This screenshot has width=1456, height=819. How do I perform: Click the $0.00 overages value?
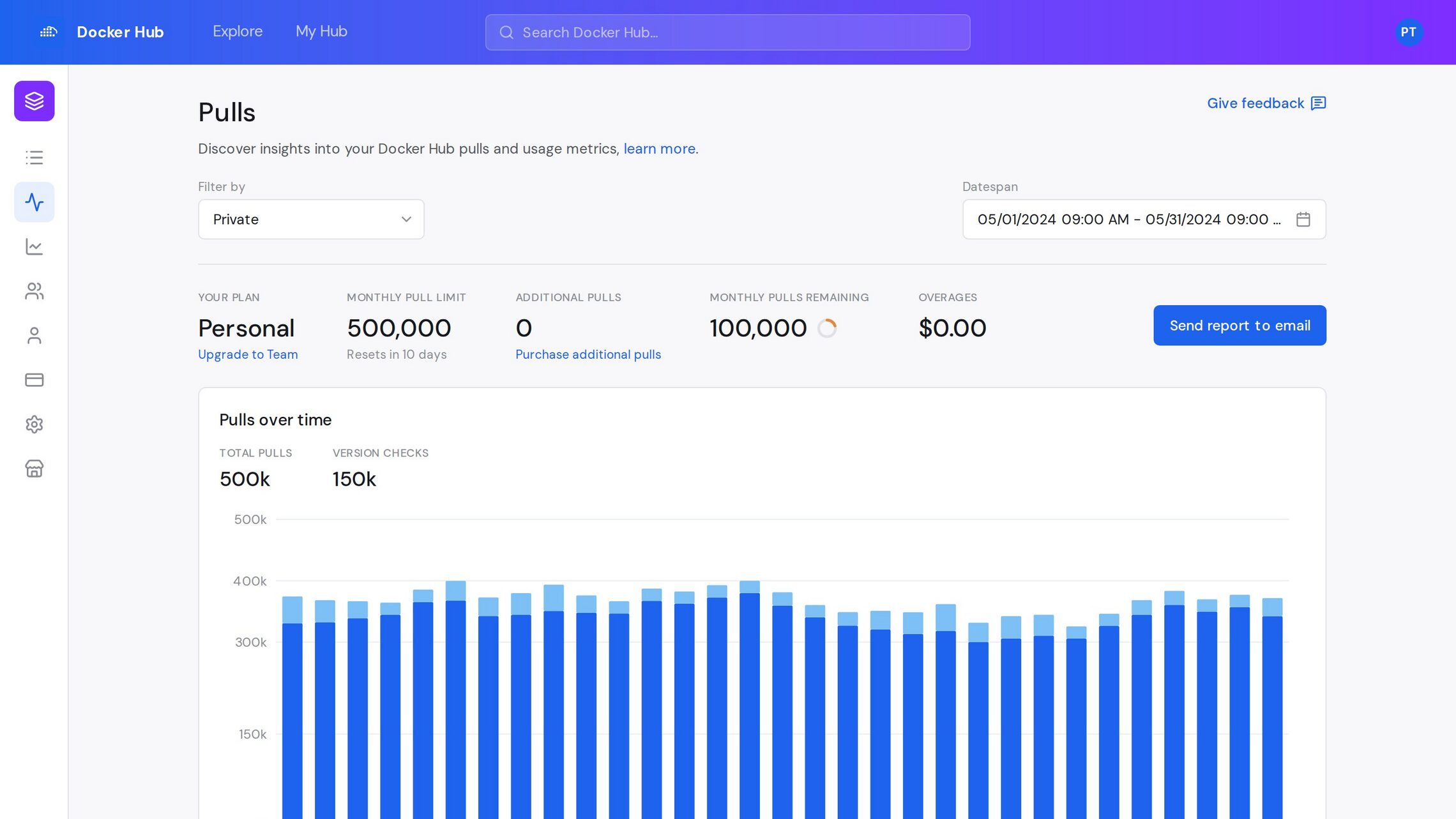952,328
